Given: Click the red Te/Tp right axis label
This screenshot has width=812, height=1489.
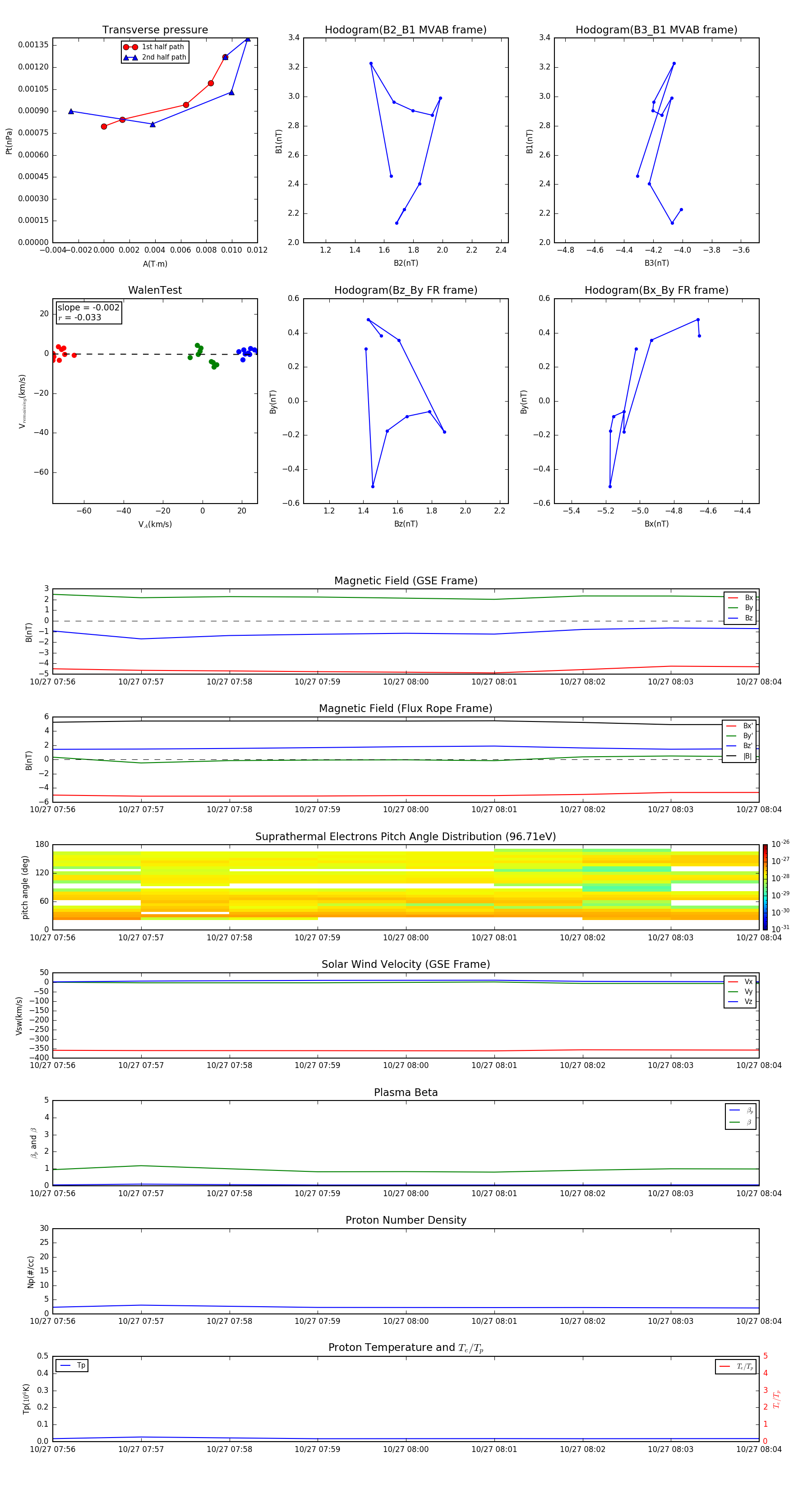Looking at the screenshot, I should pyautogui.click(x=777, y=1399).
